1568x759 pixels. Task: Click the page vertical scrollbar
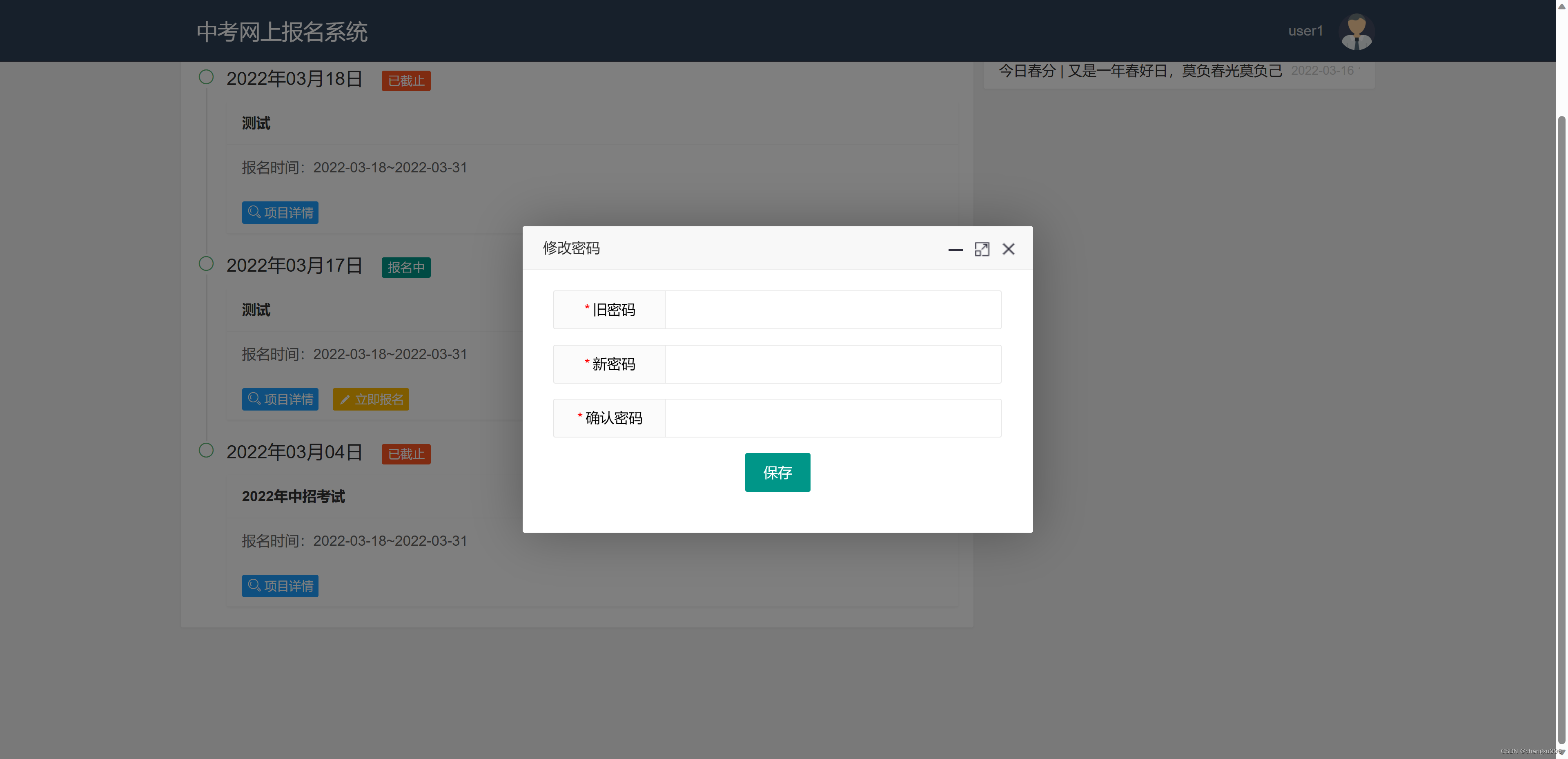(x=1561, y=426)
